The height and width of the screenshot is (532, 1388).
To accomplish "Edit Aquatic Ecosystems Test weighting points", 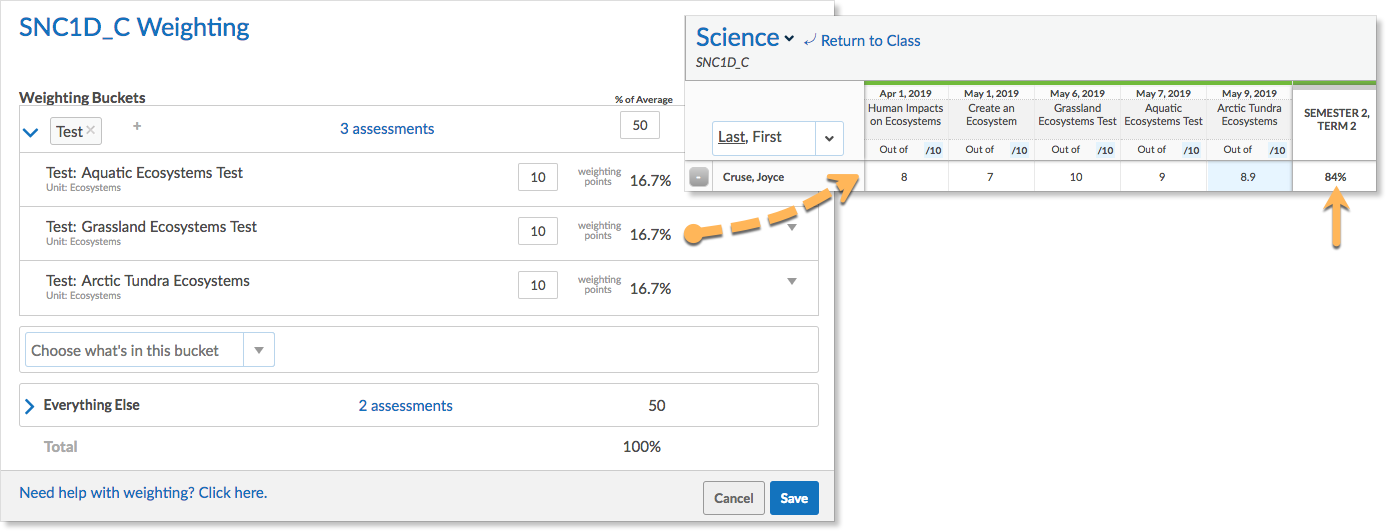I will point(538,177).
